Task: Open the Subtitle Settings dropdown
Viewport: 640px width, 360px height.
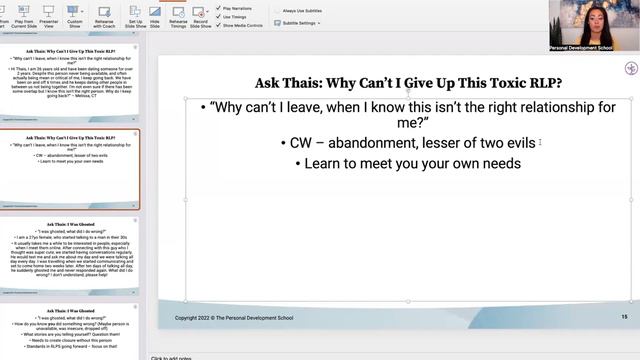Action: [x=297, y=23]
